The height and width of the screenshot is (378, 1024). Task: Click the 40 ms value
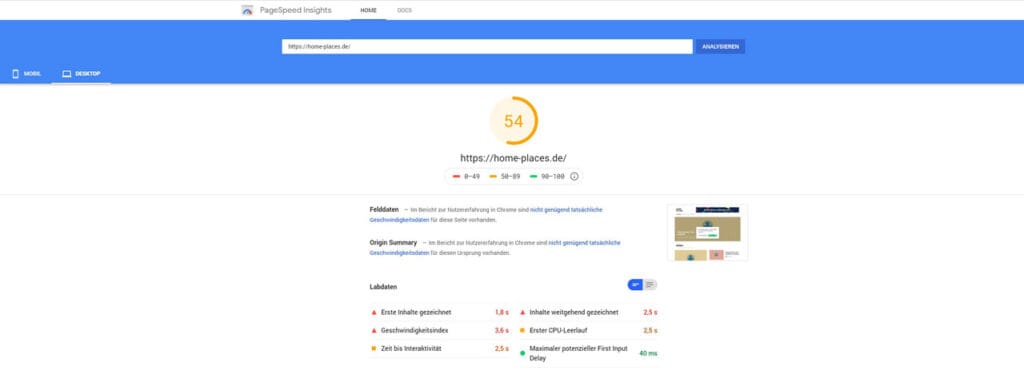click(648, 353)
